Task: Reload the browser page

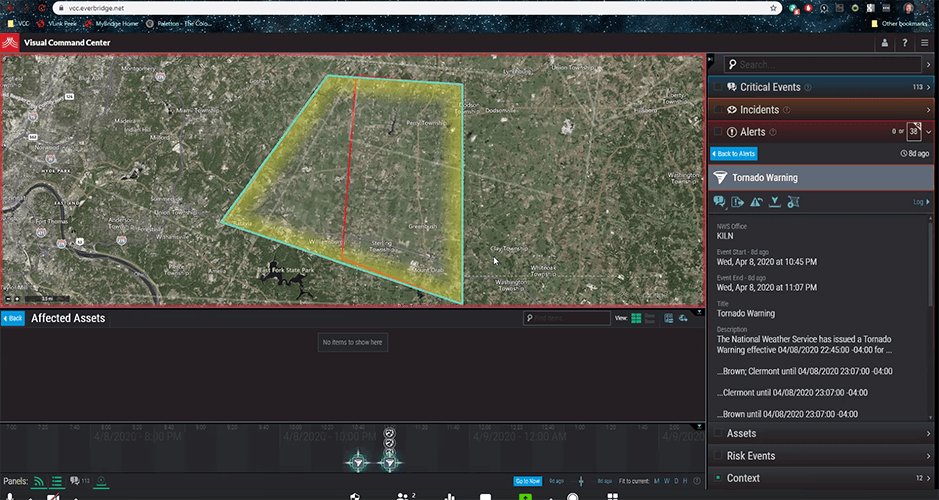Action: pos(42,8)
